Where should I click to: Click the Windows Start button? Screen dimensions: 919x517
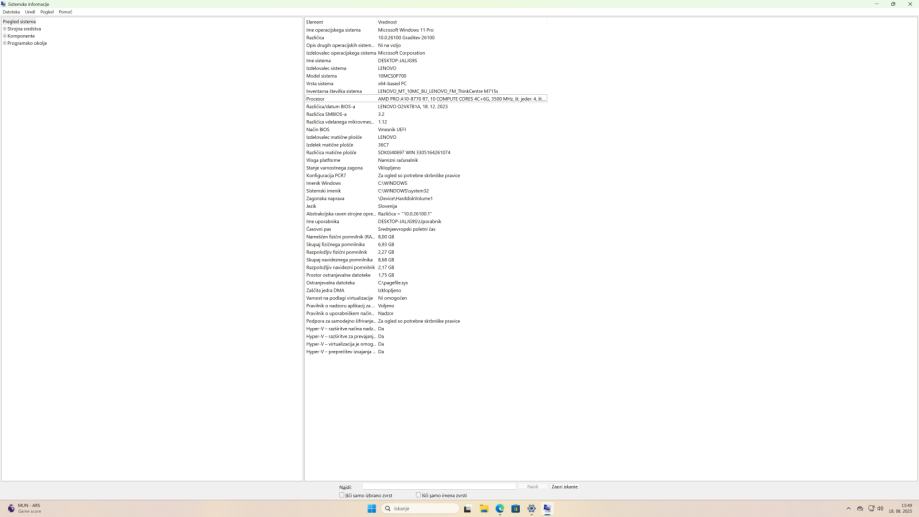[x=372, y=508]
